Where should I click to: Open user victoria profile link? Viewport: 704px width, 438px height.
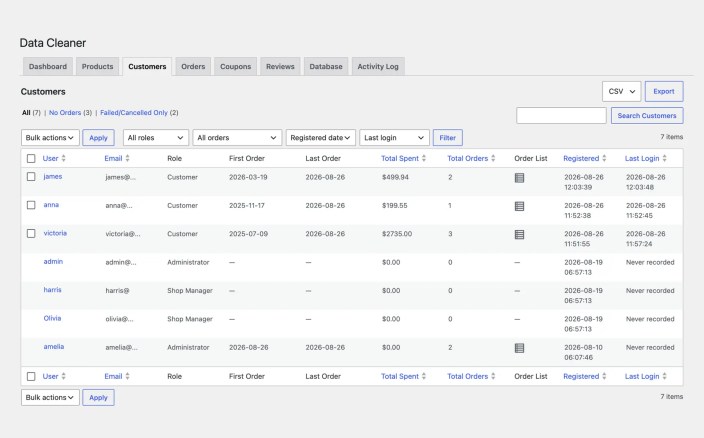[x=55, y=233]
